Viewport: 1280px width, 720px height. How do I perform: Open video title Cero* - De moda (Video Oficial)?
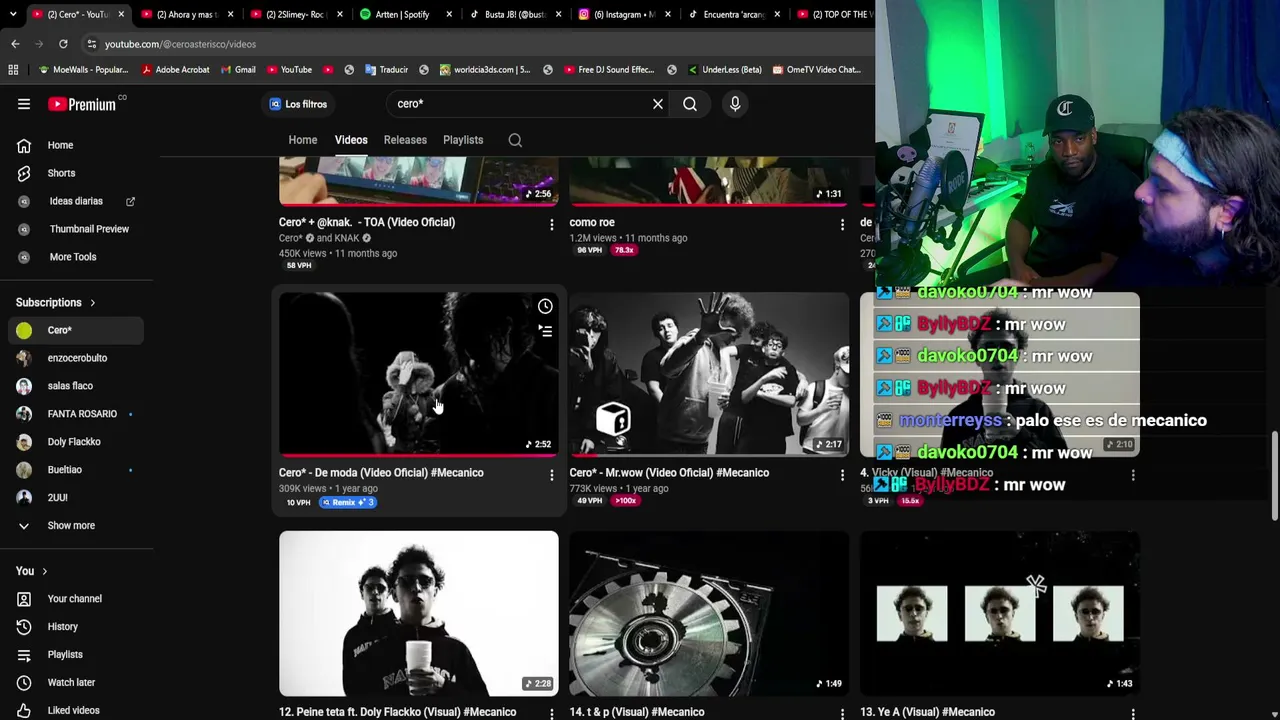(x=381, y=473)
